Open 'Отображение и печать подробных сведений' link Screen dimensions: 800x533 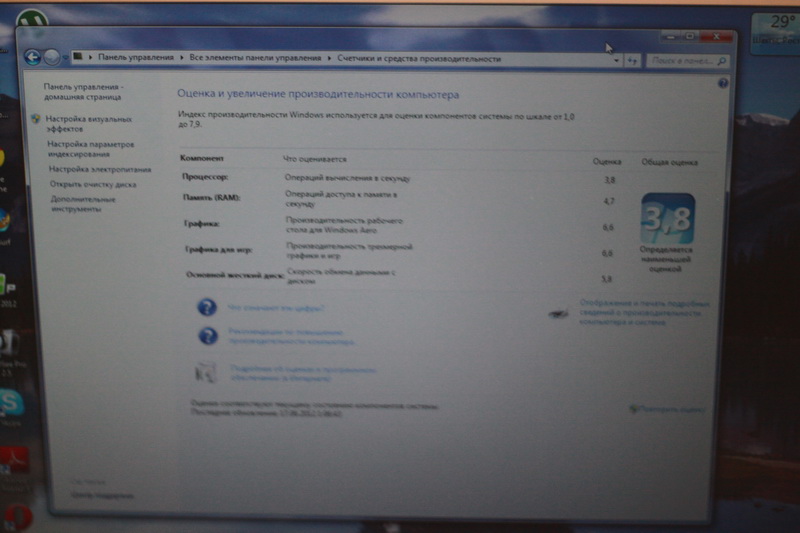pyautogui.click(x=644, y=313)
